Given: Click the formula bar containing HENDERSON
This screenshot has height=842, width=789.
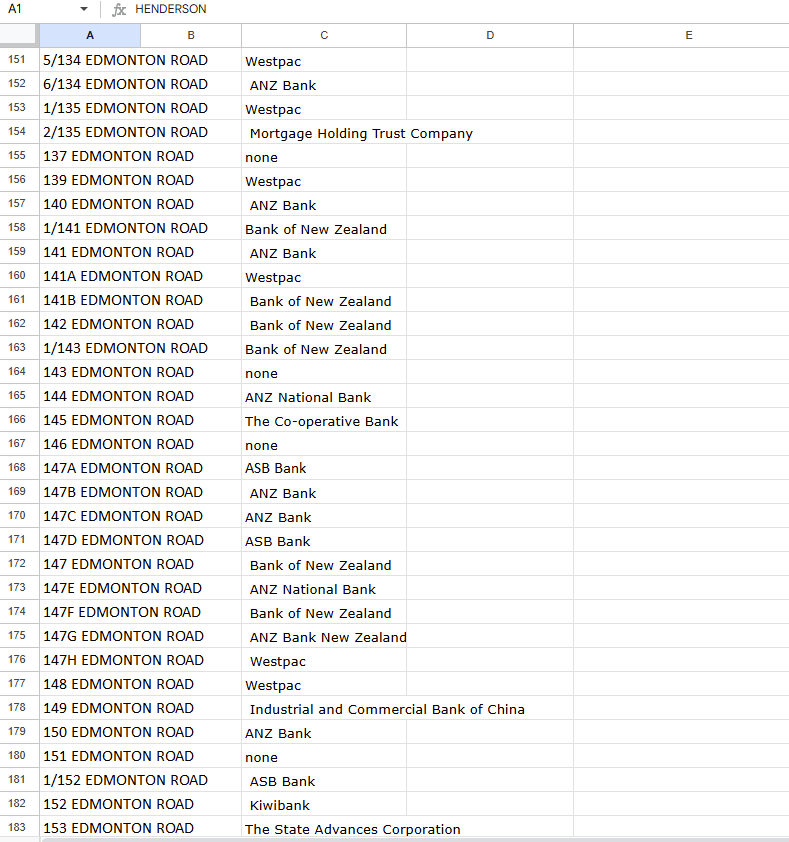Looking at the screenshot, I should [459, 9].
